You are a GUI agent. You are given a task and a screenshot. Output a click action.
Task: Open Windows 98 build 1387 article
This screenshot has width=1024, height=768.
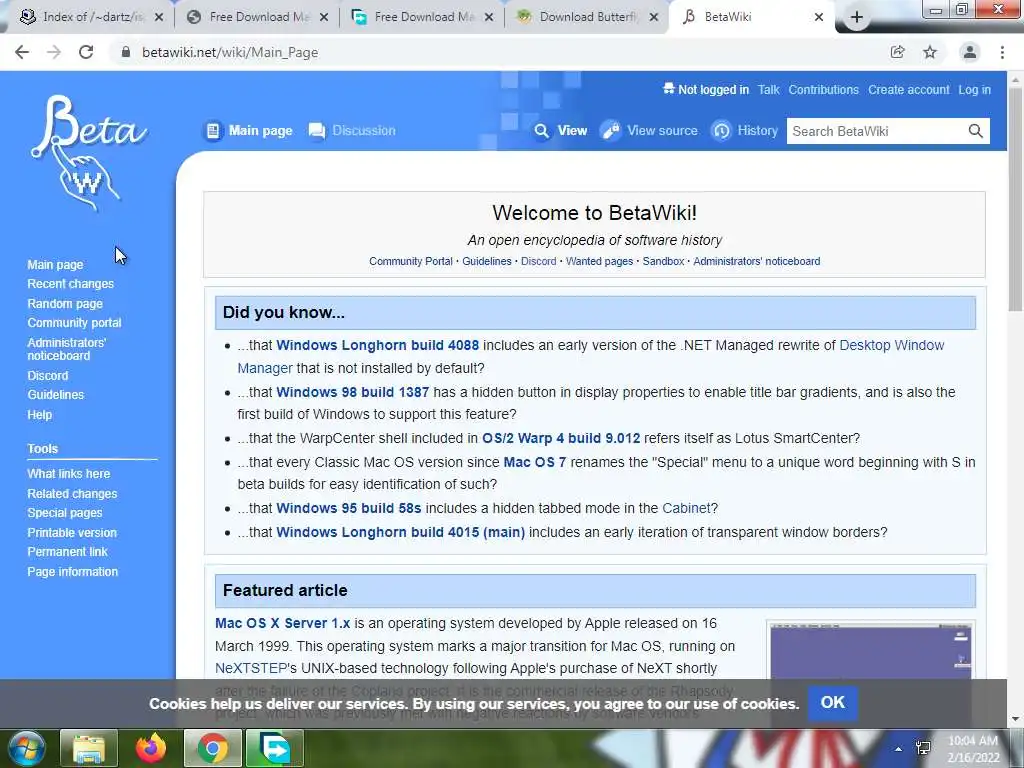(353, 392)
